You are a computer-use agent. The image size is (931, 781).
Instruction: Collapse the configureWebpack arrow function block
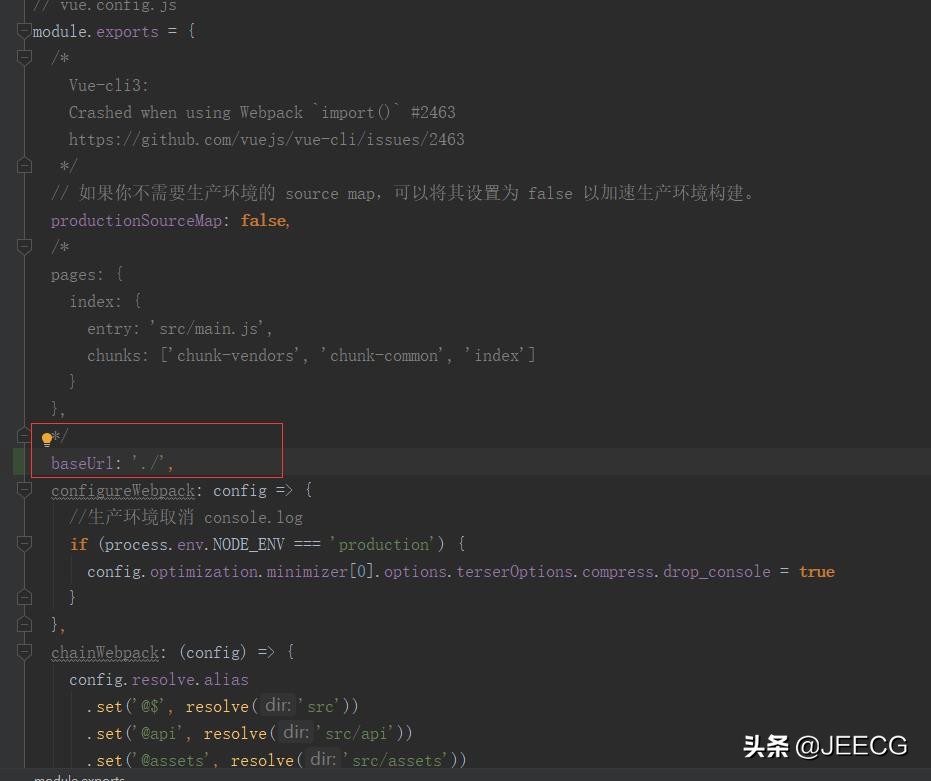pyautogui.click(x=24, y=490)
